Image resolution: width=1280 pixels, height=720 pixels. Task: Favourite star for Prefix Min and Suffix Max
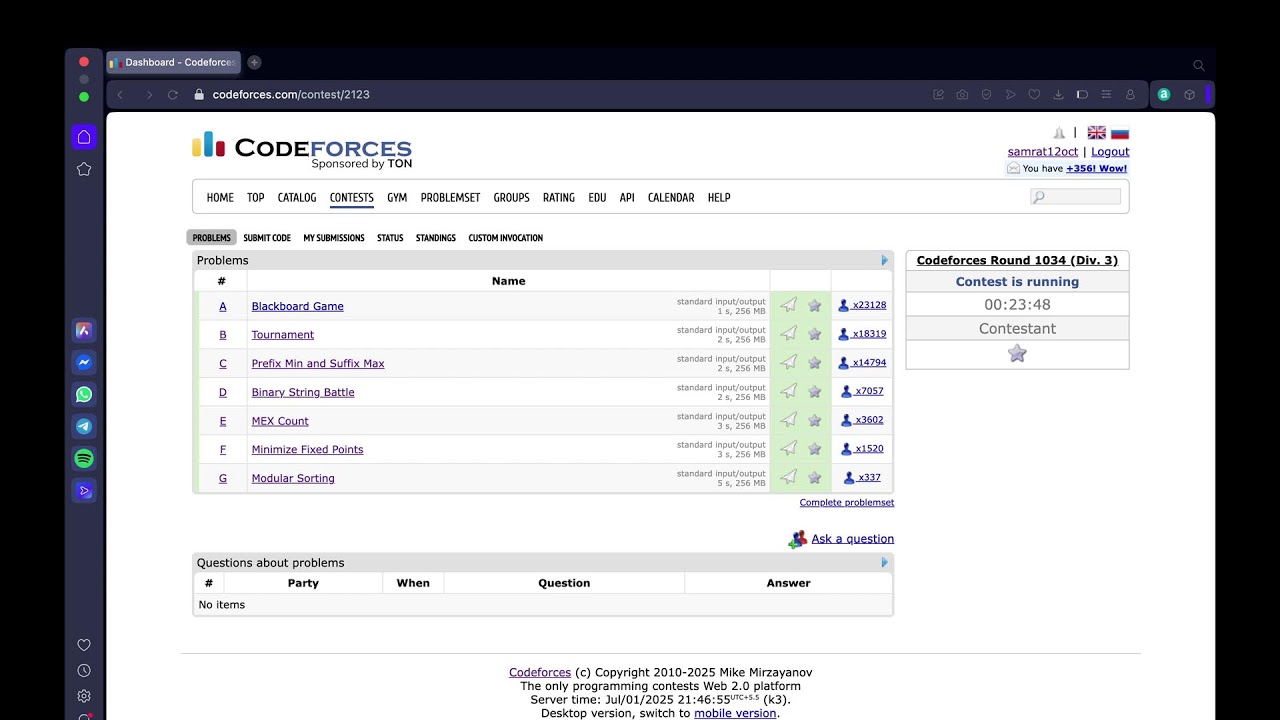coord(815,362)
